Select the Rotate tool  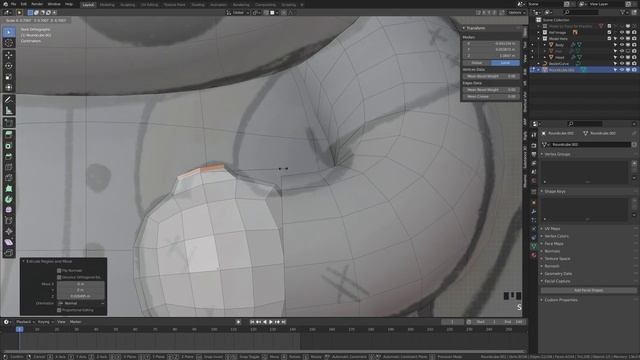point(9,66)
